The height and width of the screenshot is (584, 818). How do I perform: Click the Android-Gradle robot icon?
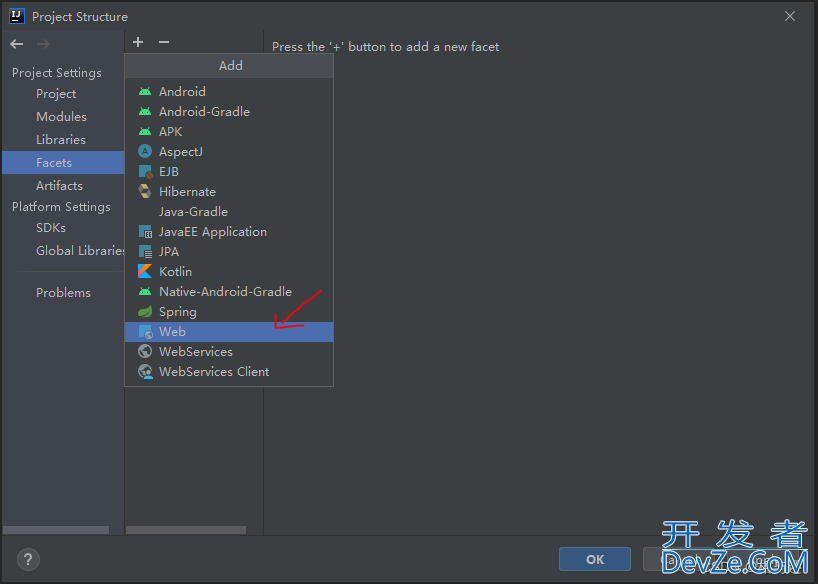tap(145, 111)
